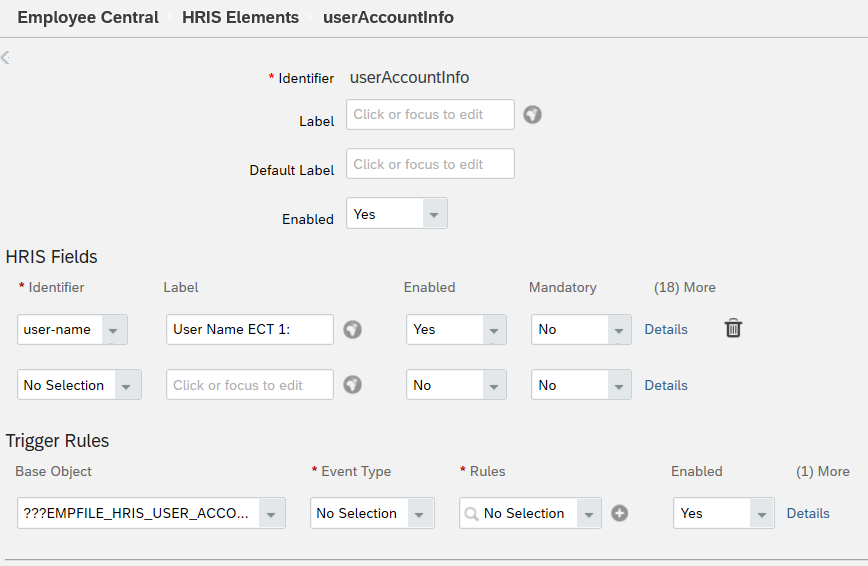The height and width of the screenshot is (566, 868).
Task: Open Details for user-name field
Action: 666,330
